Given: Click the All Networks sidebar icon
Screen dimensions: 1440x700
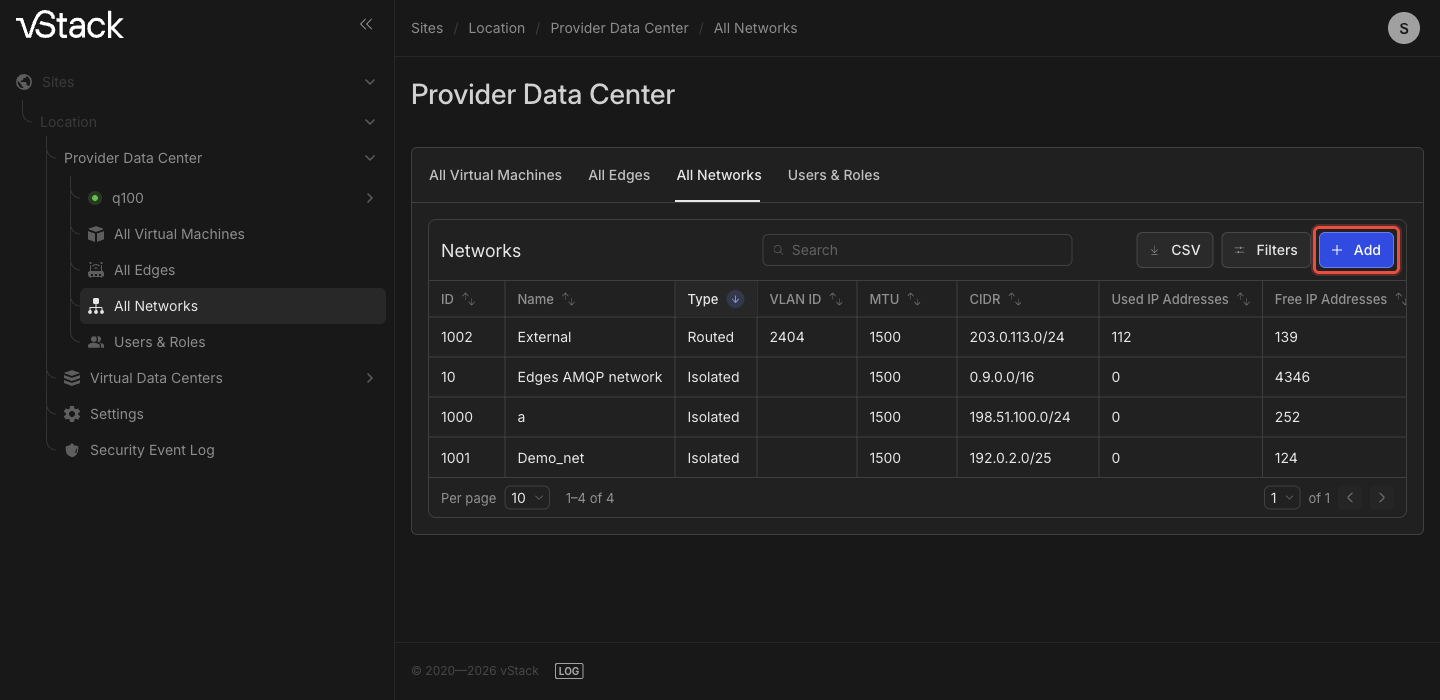Looking at the screenshot, I should tap(96, 306).
